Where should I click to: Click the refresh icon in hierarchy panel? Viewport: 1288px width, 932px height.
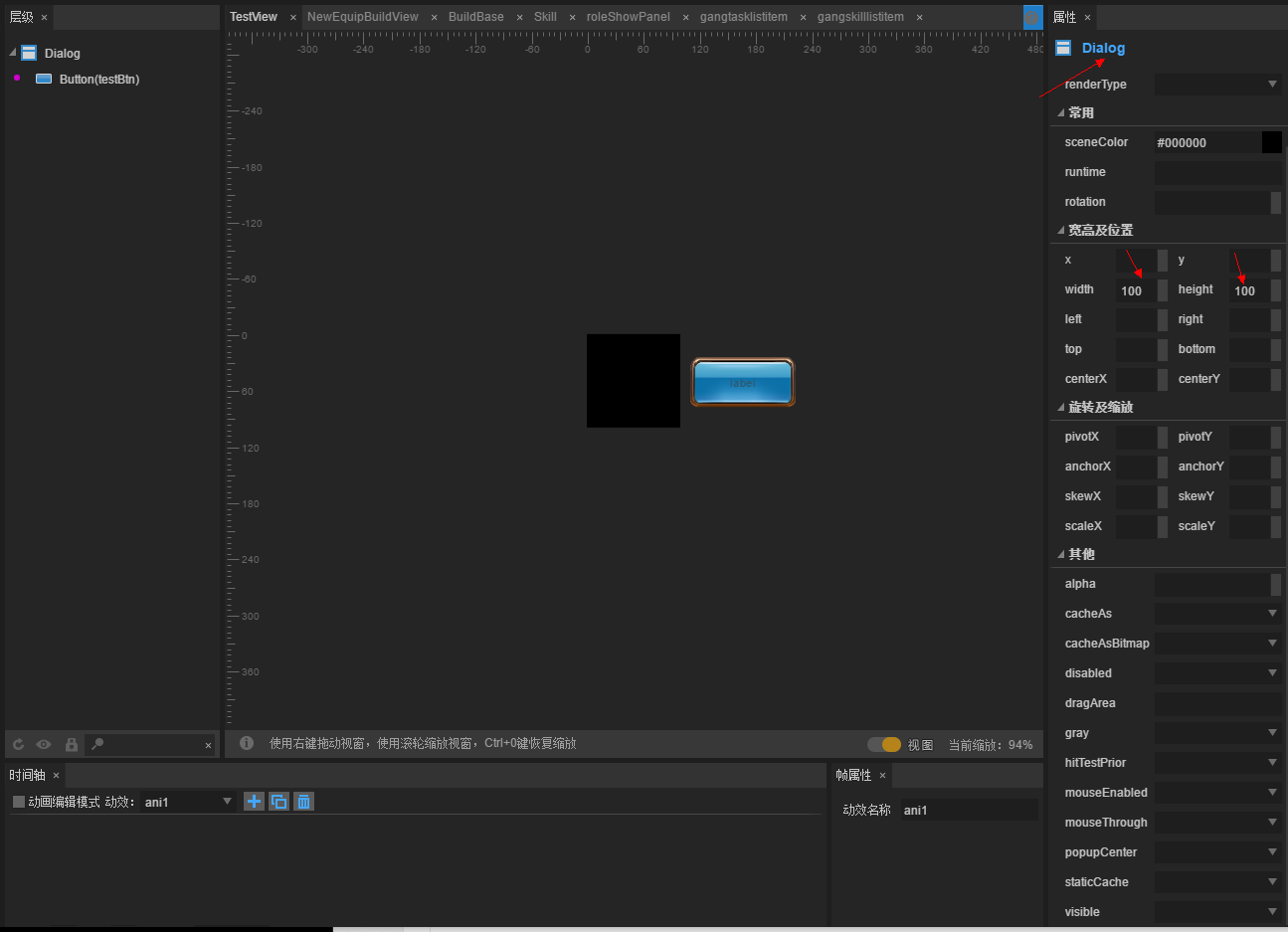pos(18,744)
